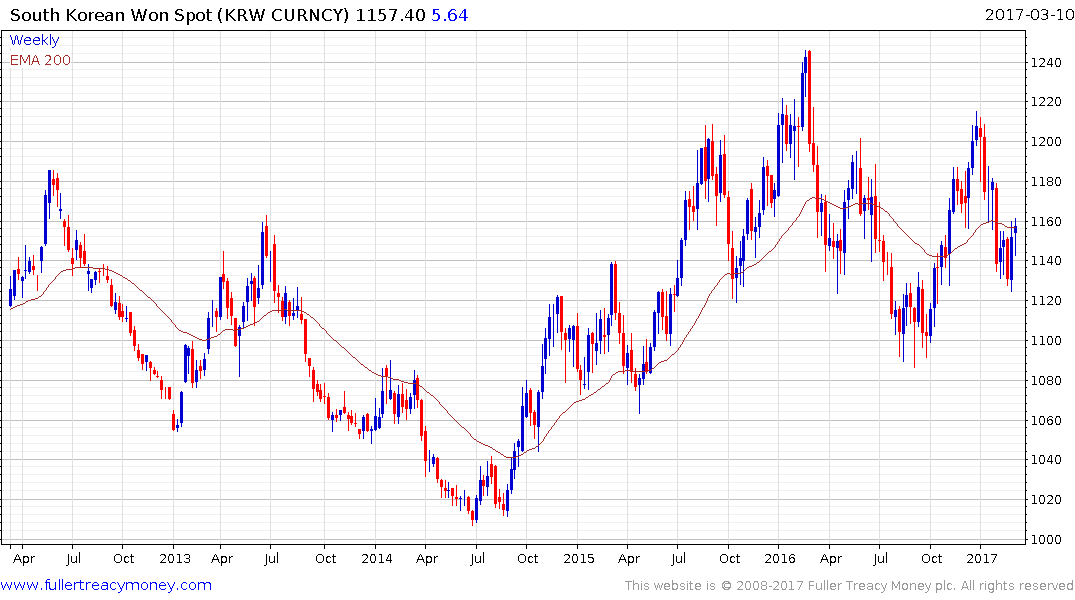This screenshot has height=600, width=1075.
Task: Click the 1220 price axis label
Action: [1046, 102]
